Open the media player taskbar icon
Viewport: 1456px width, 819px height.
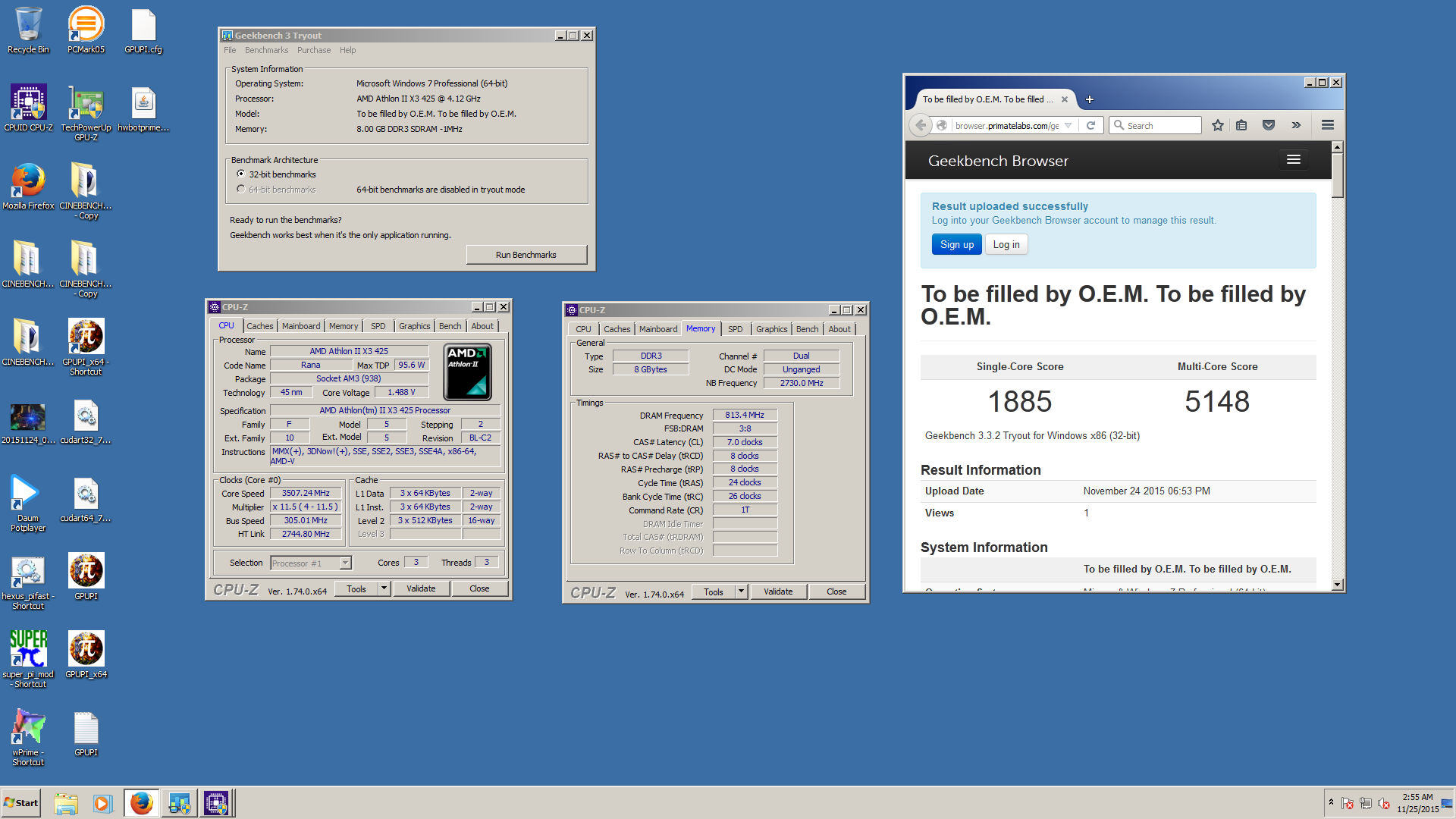[x=102, y=803]
